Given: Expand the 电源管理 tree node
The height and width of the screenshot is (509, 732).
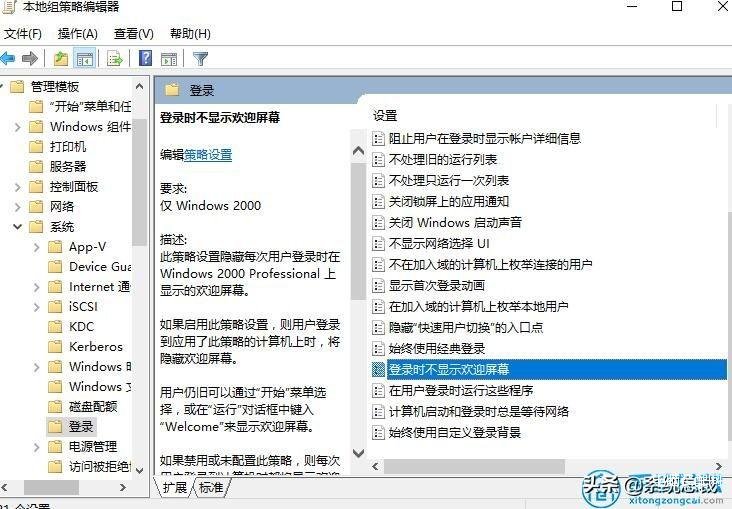Looking at the screenshot, I should click(36, 447).
